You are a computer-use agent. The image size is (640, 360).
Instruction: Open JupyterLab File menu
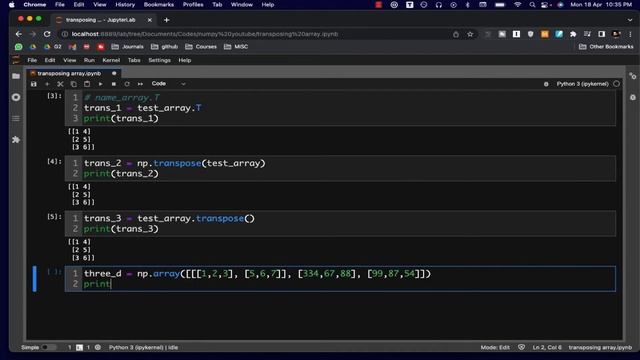point(32,60)
